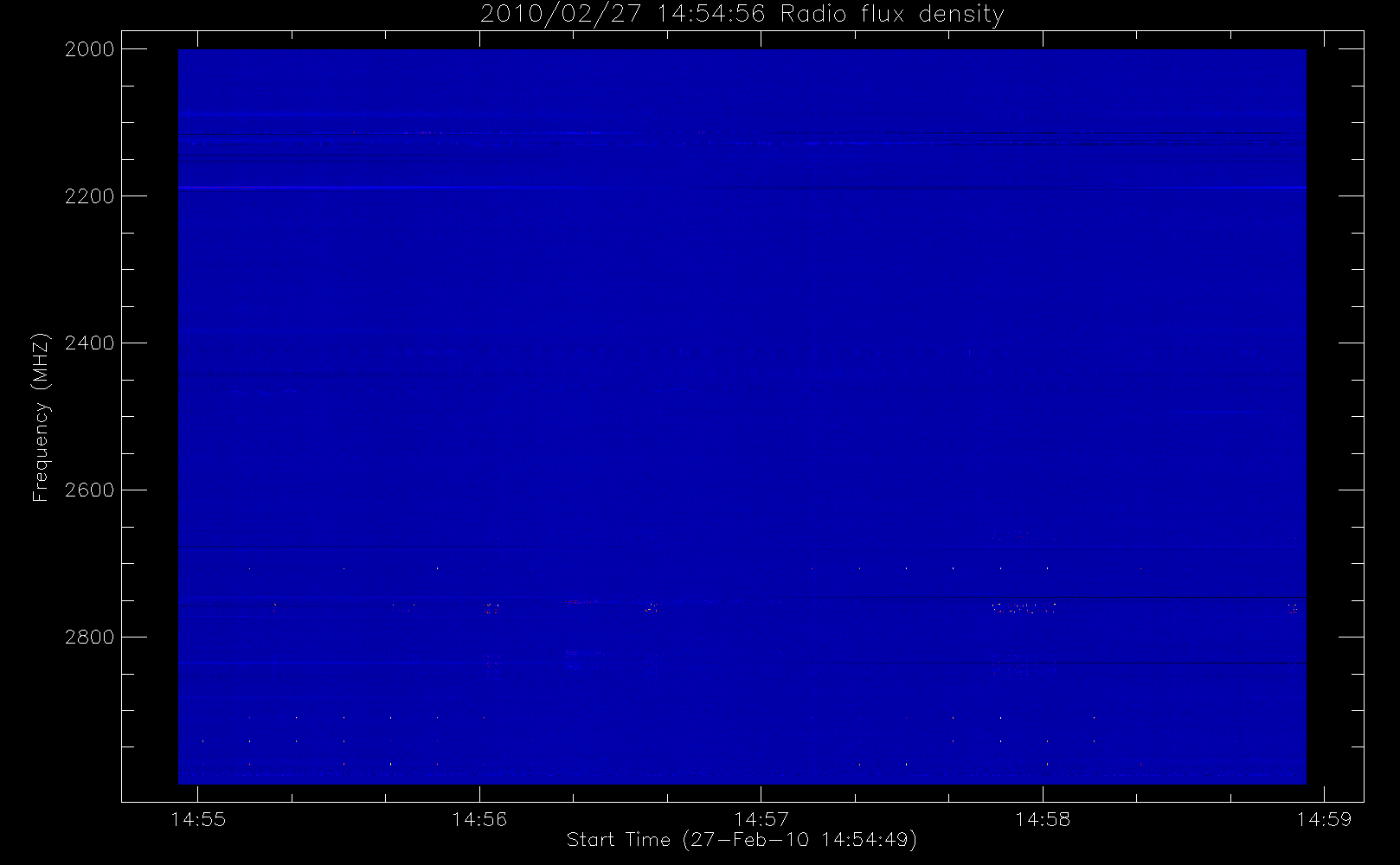Click the 2400 frequency tick label

click(90, 343)
